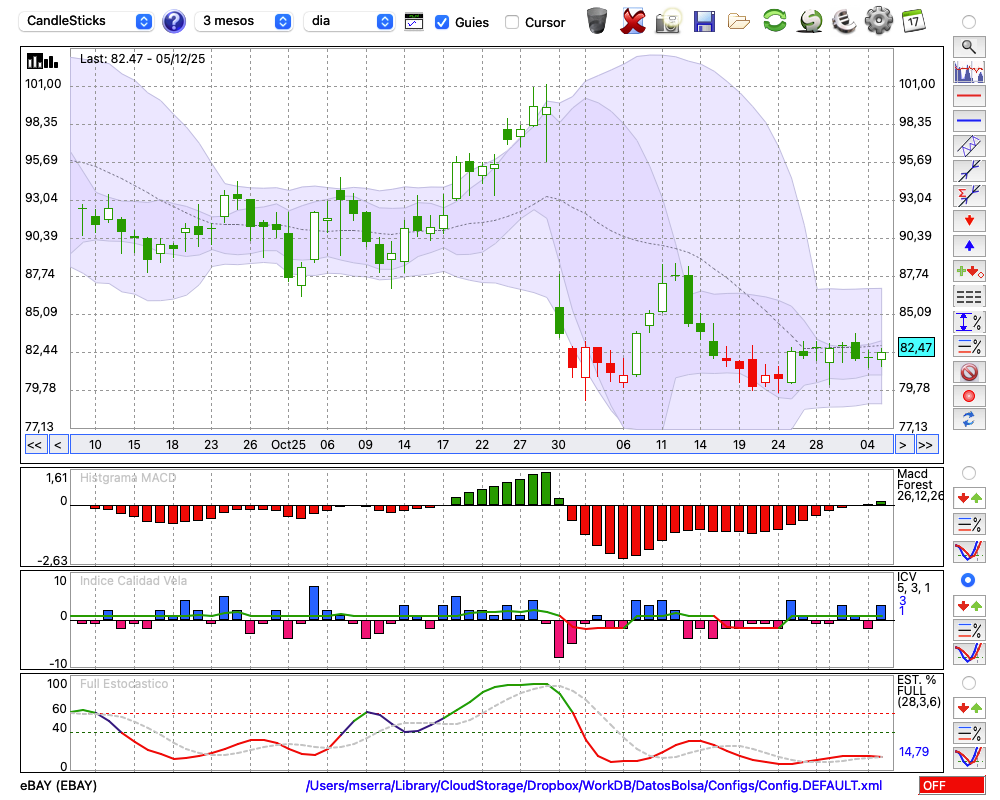1000x800 pixels.
Task: Enable the Cursor checkbox
Action: pos(511,22)
